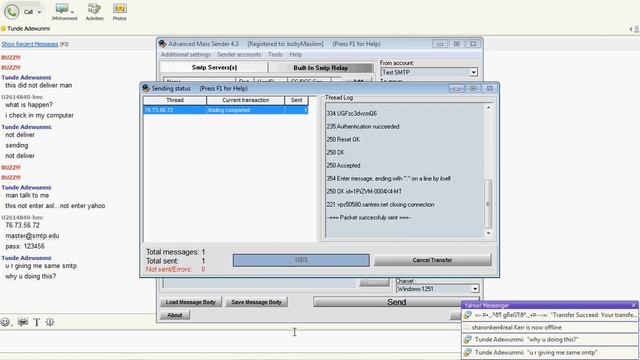Click the green Call phone icon
The image size is (640, 360).
[11, 11]
